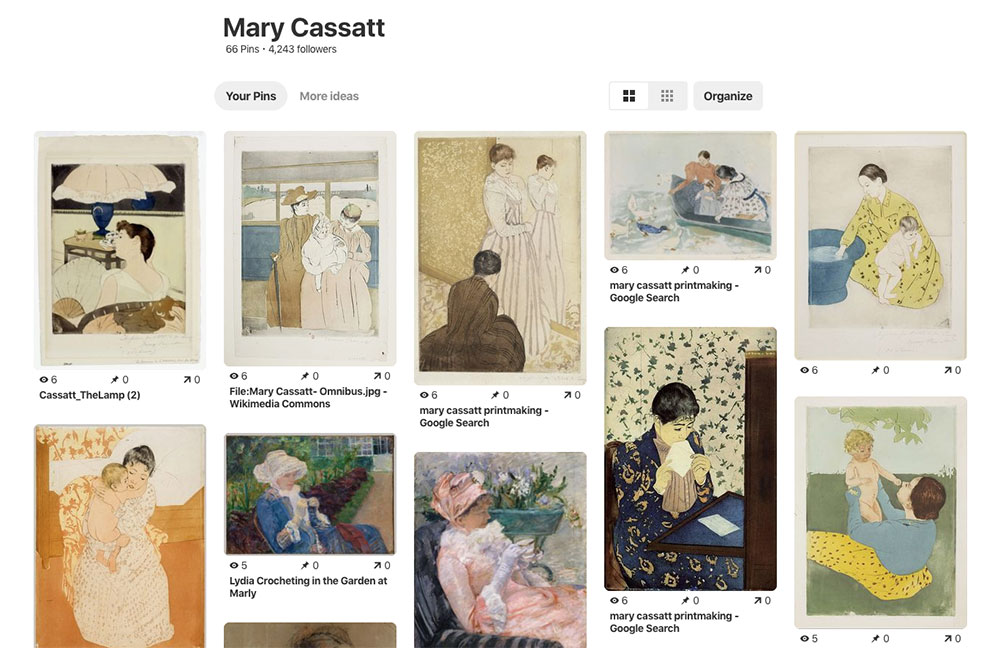Click the pin icon under Lydia Crocheting pin
This screenshot has height=648, width=1000.
305,566
